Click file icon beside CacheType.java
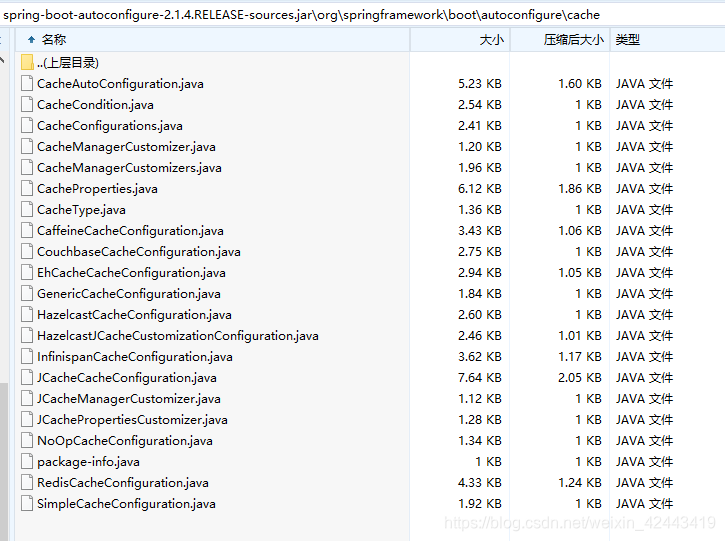Image resolution: width=725 pixels, height=541 pixels. pos(27,209)
